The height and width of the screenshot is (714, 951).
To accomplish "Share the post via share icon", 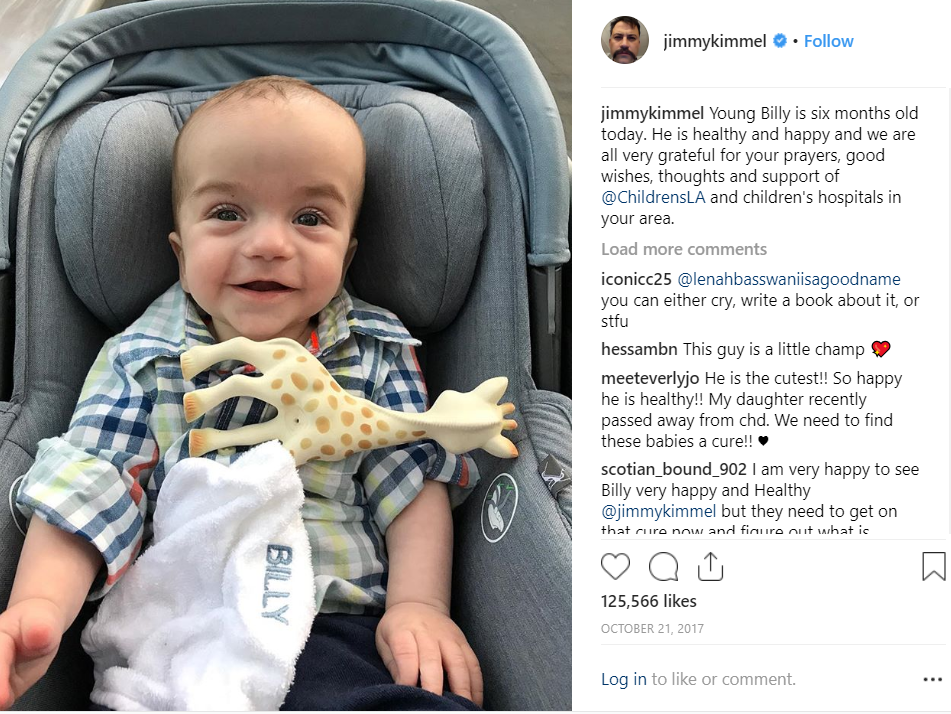I will coord(710,566).
